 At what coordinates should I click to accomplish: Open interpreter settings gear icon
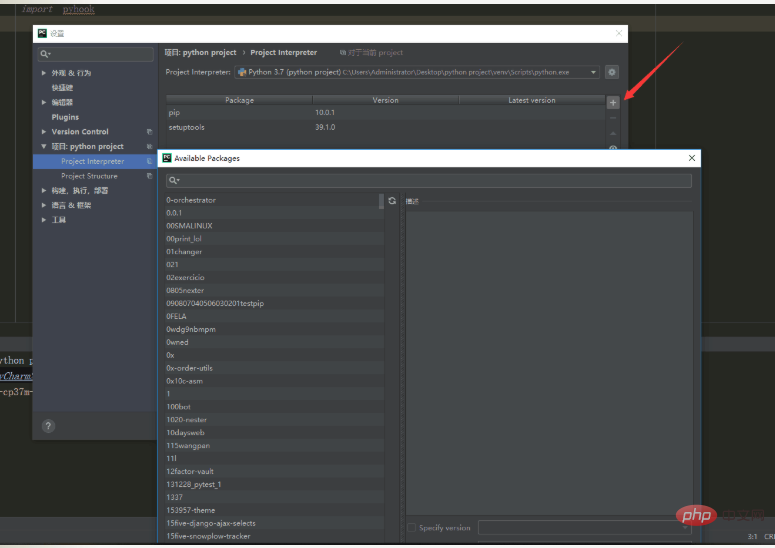pyautogui.click(x=611, y=72)
